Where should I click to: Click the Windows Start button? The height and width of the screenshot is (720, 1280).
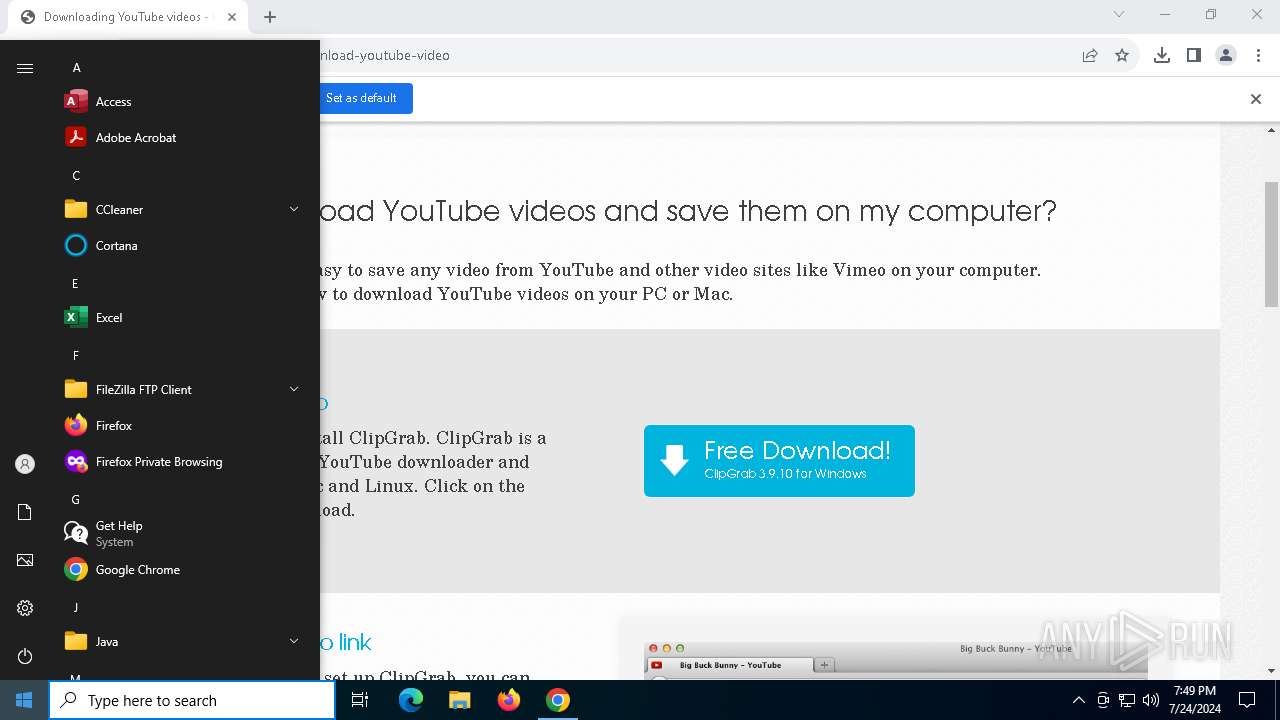point(24,700)
